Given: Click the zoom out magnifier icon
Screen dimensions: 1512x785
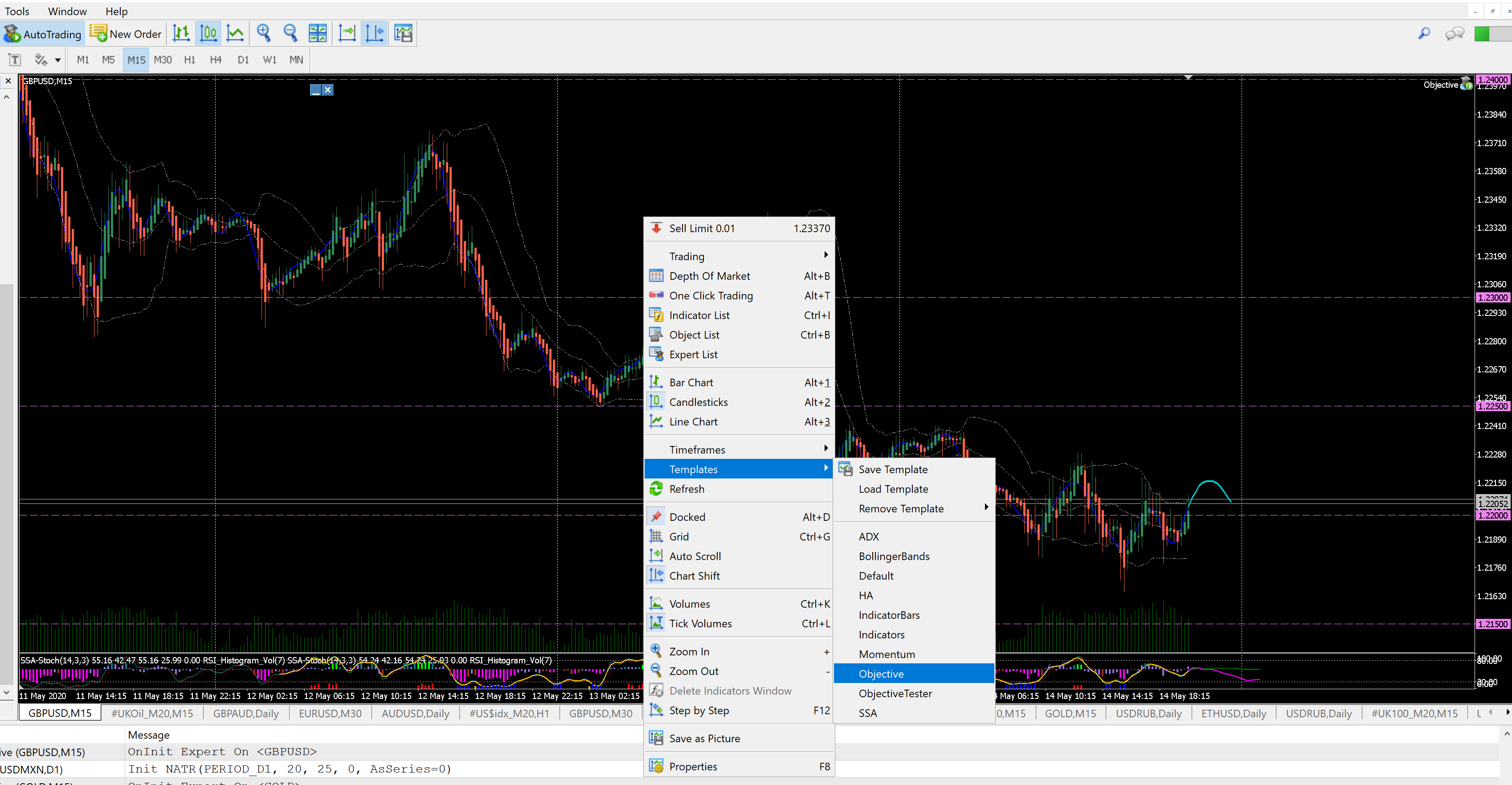Looking at the screenshot, I should click(290, 33).
